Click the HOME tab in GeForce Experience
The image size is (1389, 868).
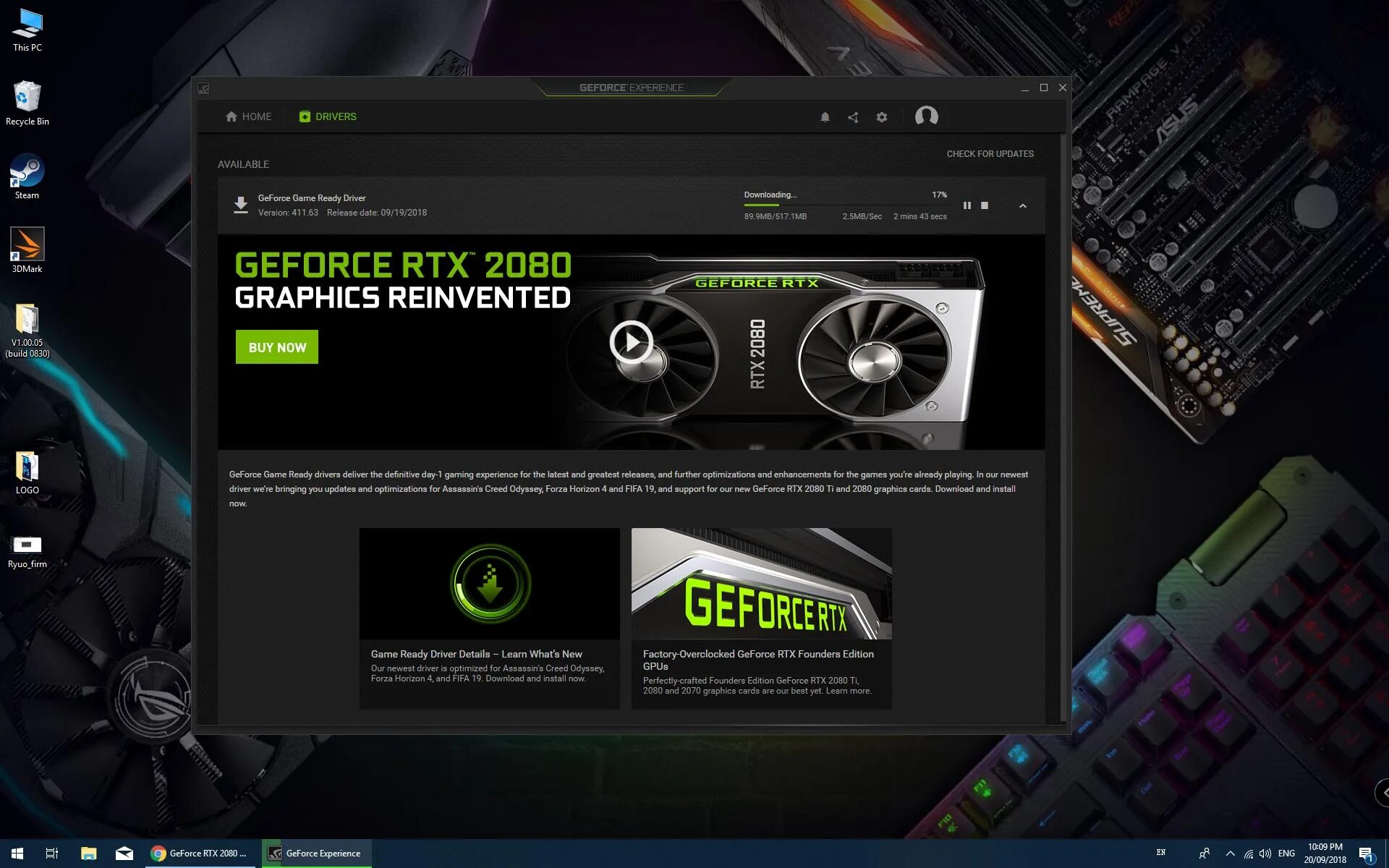click(248, 116)
